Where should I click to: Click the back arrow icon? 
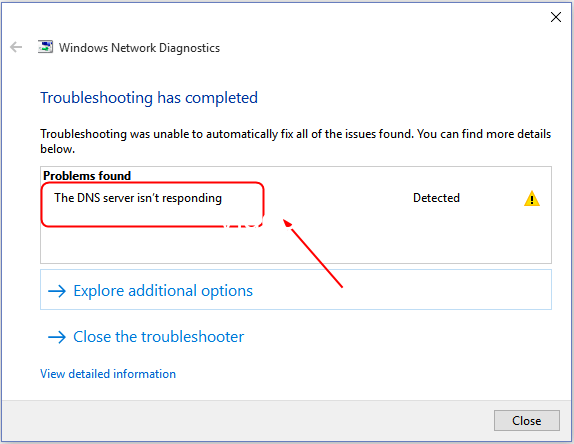(16, 47)
